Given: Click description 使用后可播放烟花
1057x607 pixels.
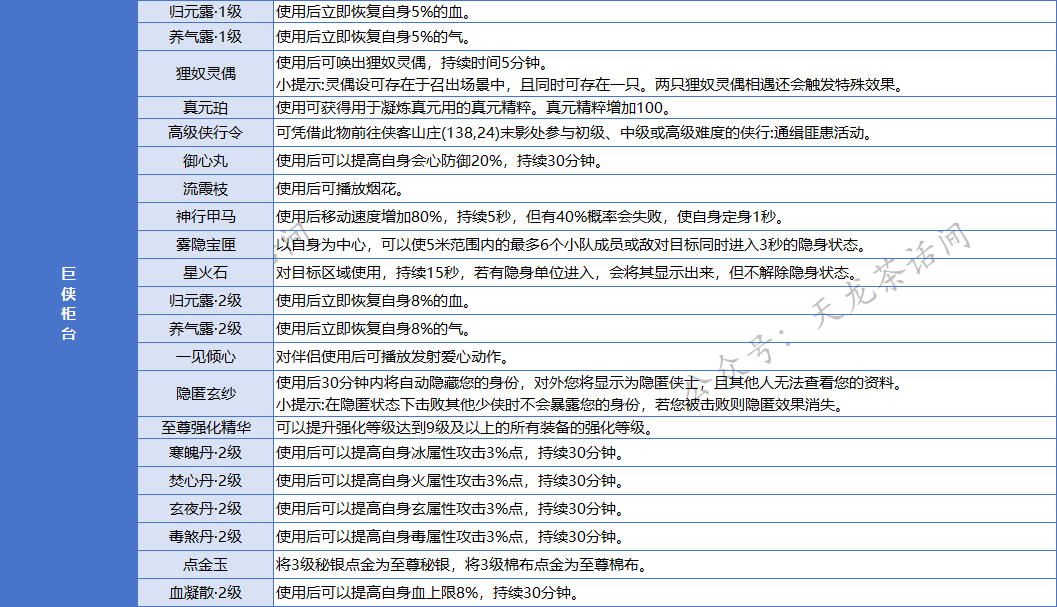Looking at the screenshot, I should (340, 189).
